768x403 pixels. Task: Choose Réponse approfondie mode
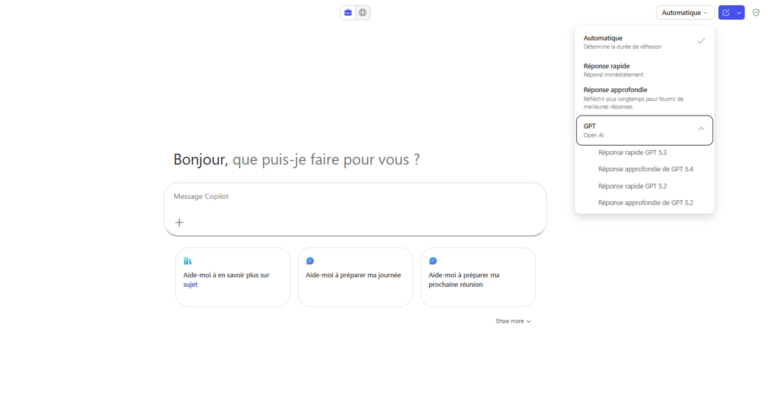coord(645,98)
